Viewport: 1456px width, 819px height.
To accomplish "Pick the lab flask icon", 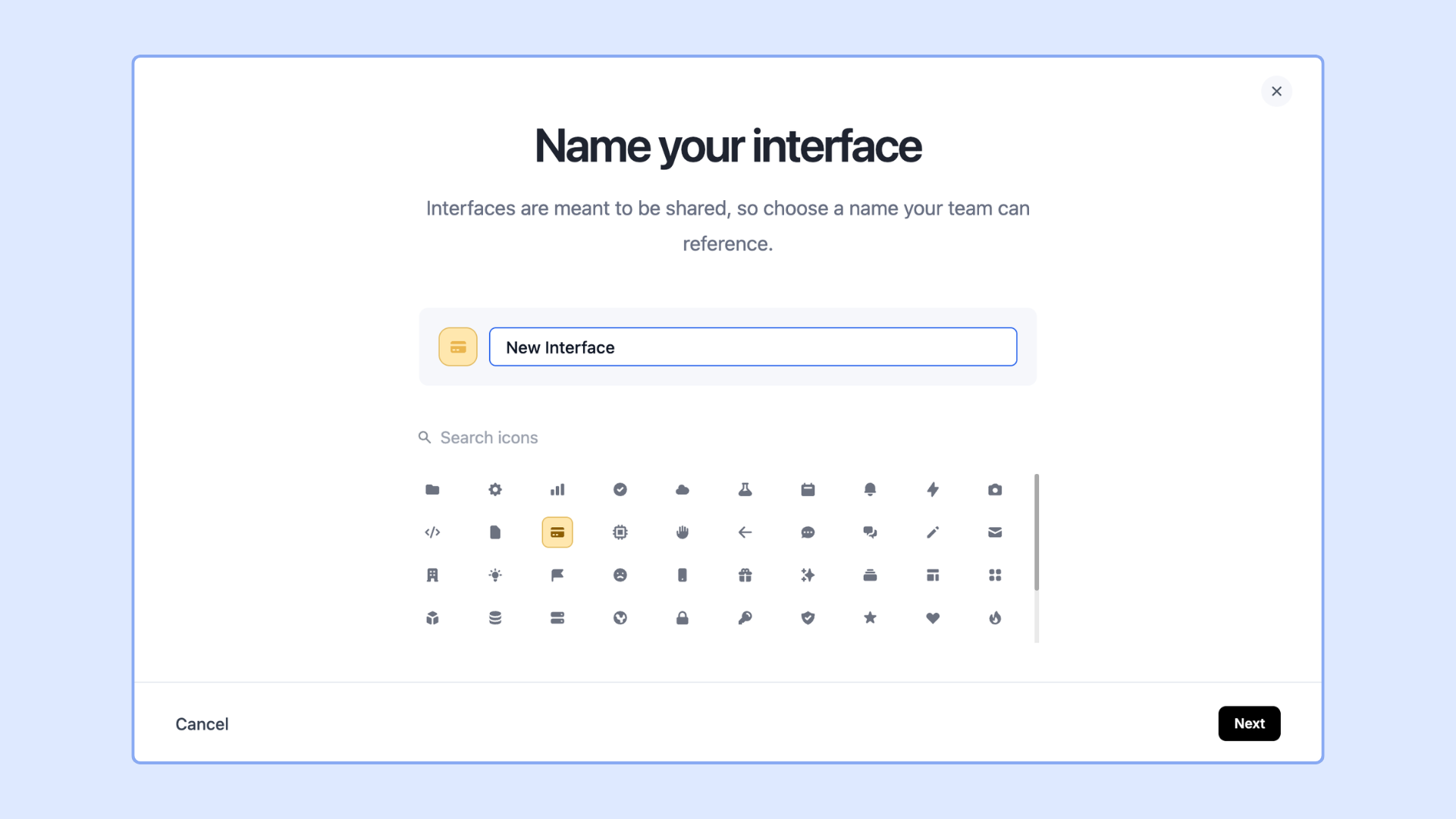I will [x=745, y=490].
